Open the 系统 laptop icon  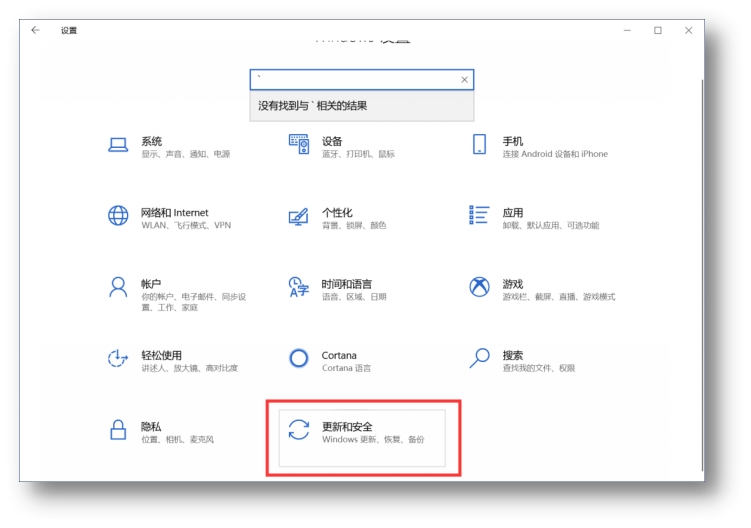pyautogui.click(x=118, y=145)
